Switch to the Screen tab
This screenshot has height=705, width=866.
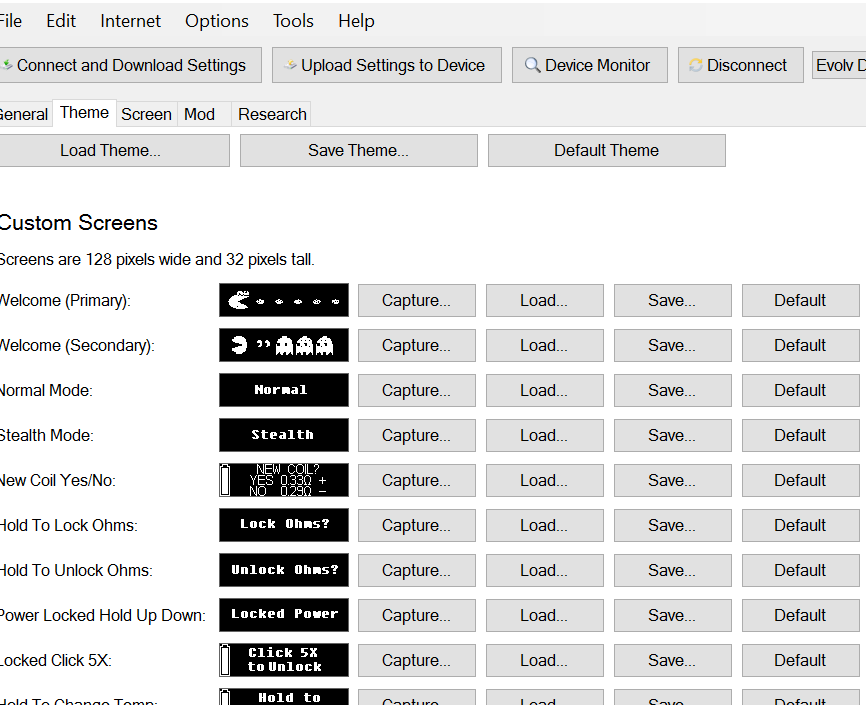146,114
